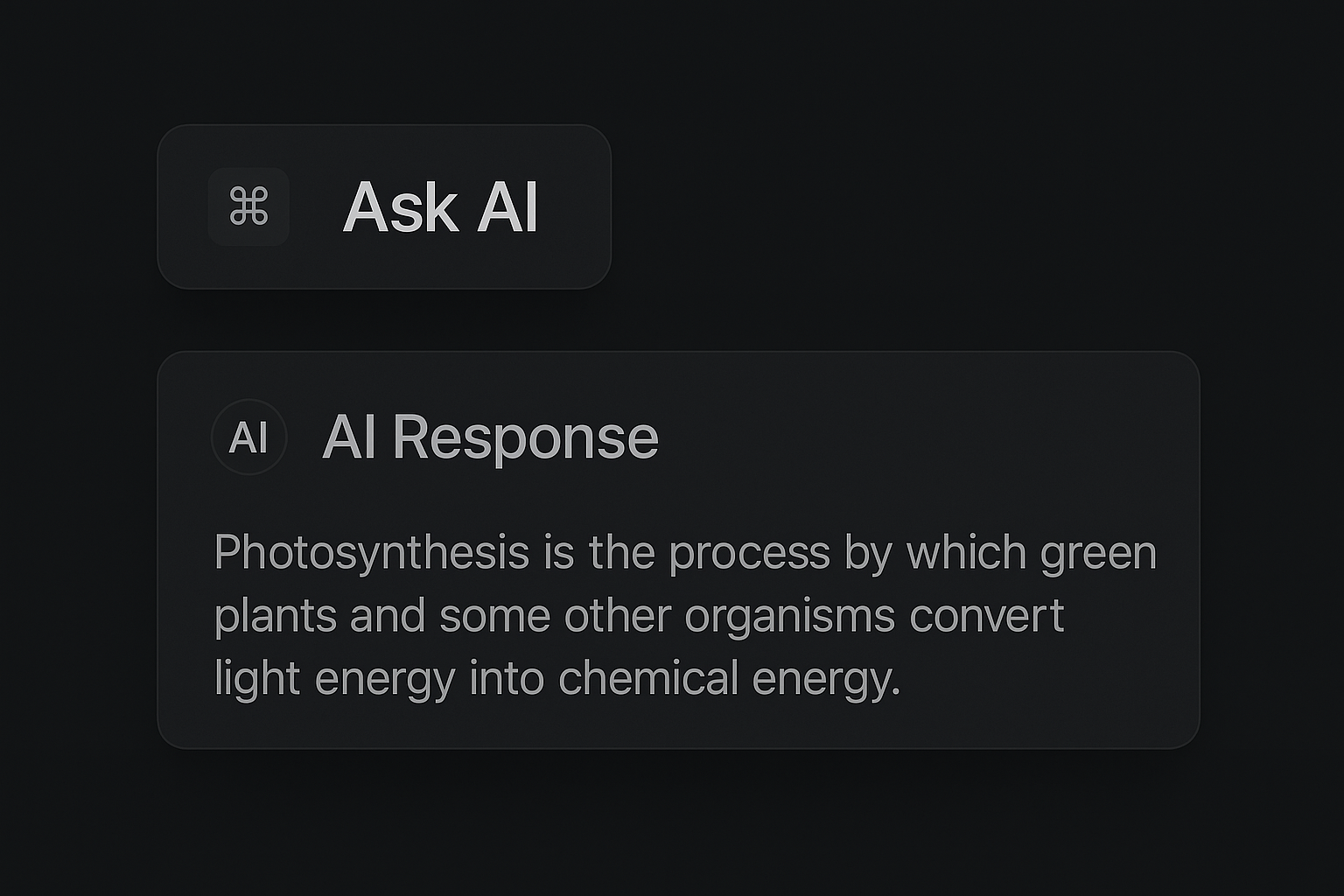Click the round AI avatar icon
Viewport: 1344px width, 896px height.
tap(249, 437)
